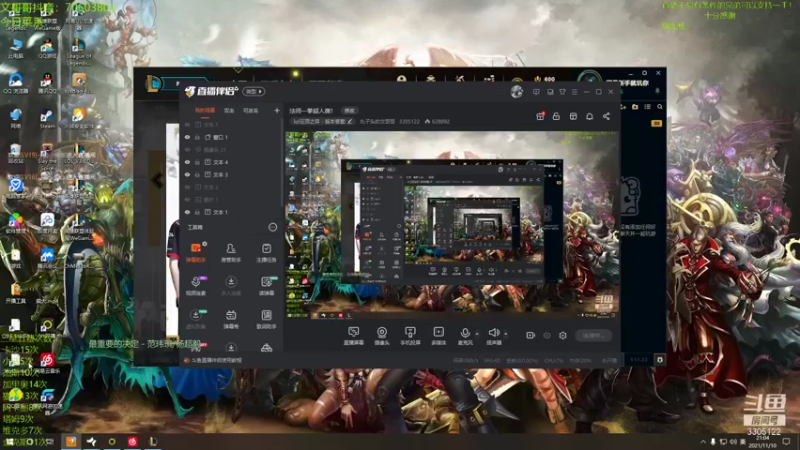The width and height of the screenshot is (800, 450).
Task: Open the mode switch dropdown beside logo
Action: [x=254, y=91]
